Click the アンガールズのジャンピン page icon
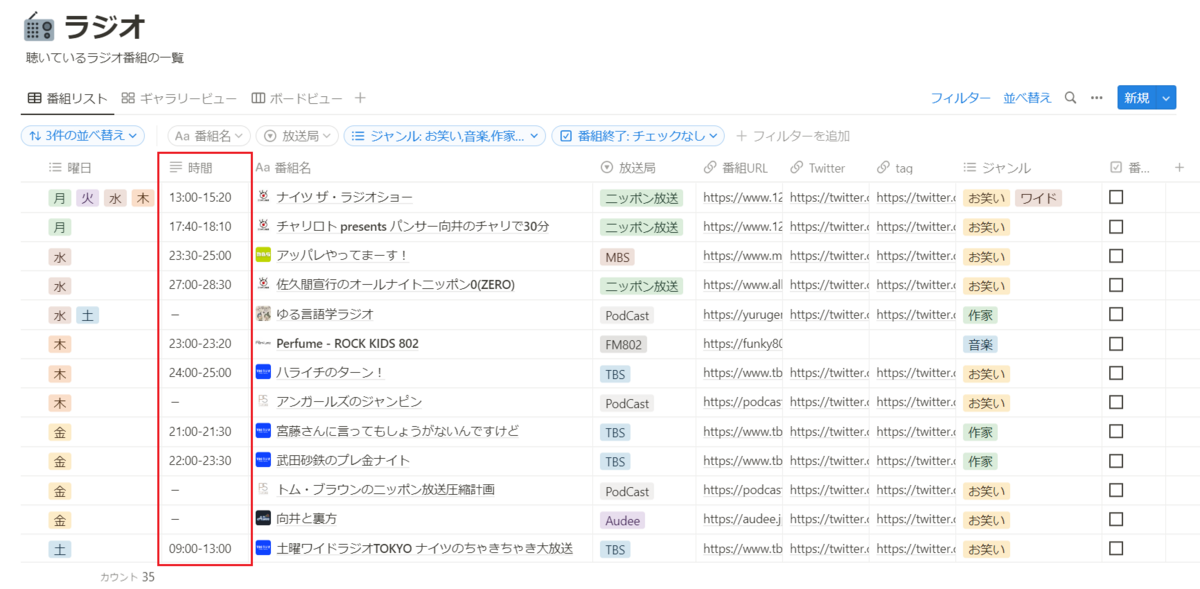Screen dimensions: 1200x589 pos(263,402)
